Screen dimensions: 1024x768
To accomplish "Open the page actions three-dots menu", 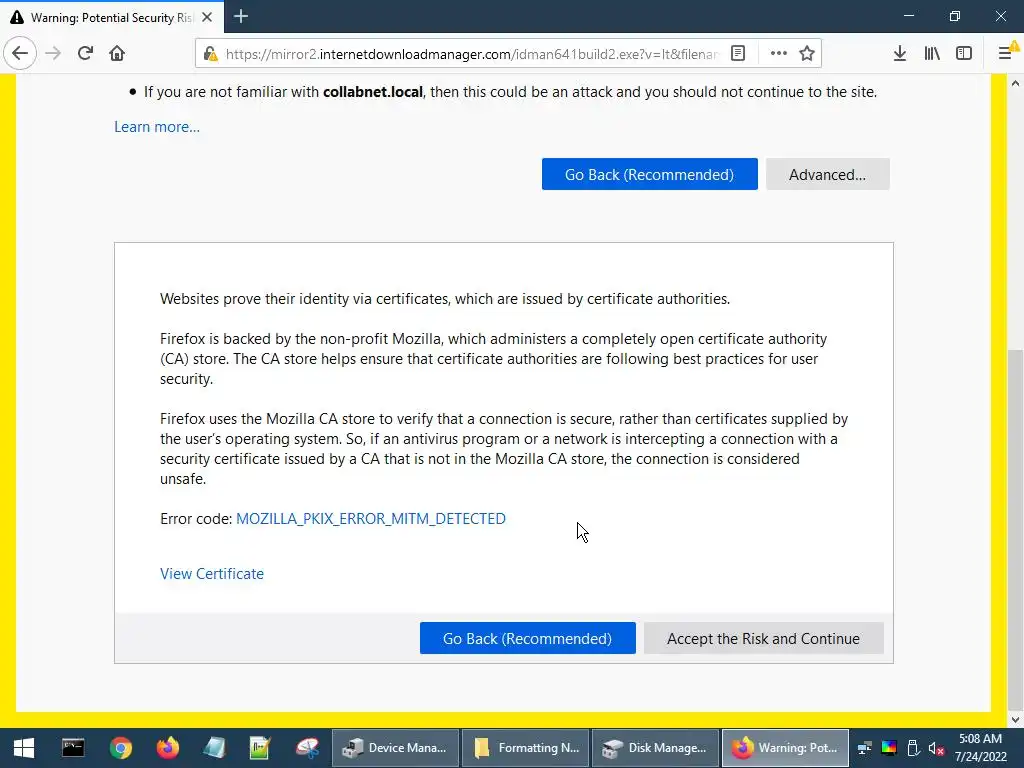I will pos(778,54).
